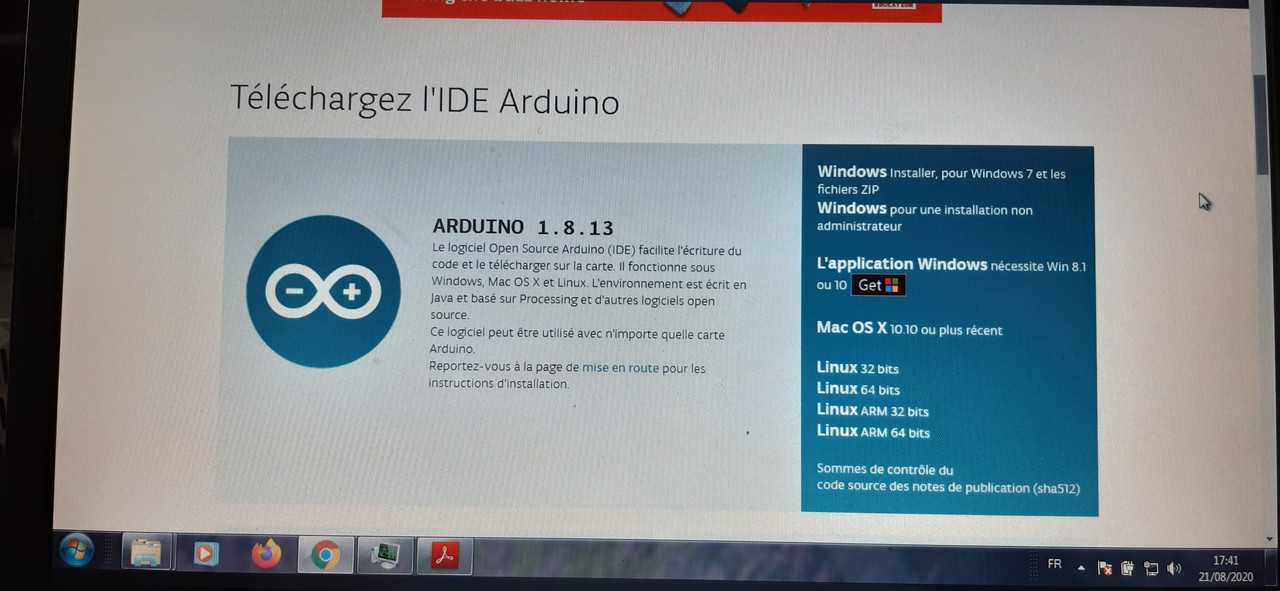Image resolution: width=1280 pixels, height=591 pixels.
Task: Open the Sommes de contrôle (sha512) link
Action: point(885,469)
